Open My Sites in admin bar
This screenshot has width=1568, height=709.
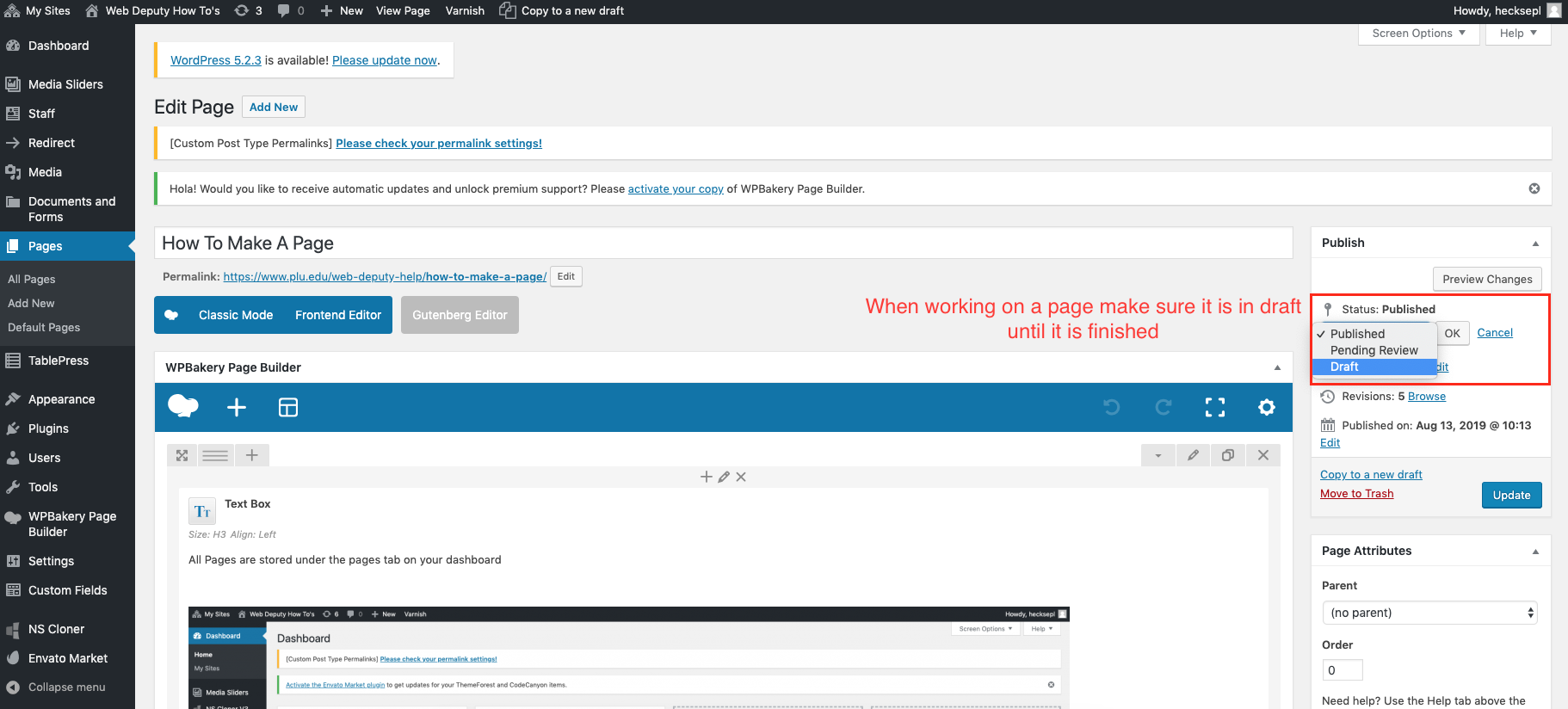(x=38, y=11)
